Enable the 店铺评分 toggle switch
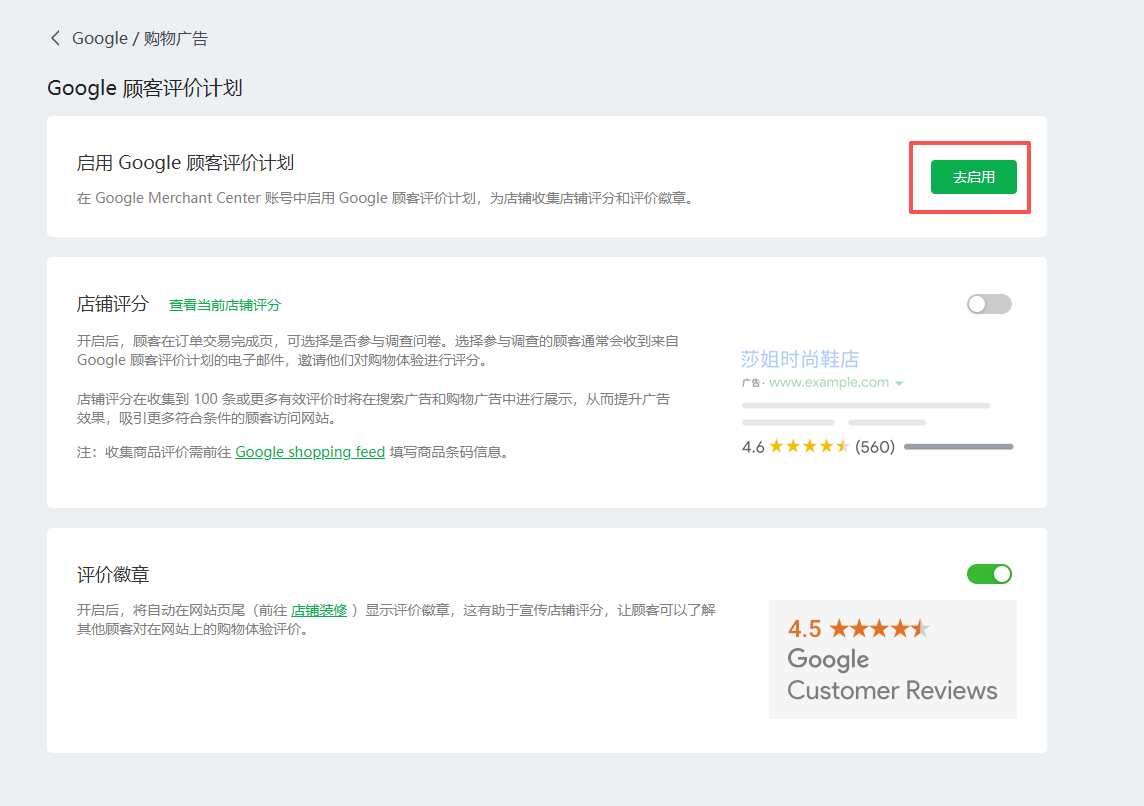The image size is (1144, 806). (x=989, y=304)
